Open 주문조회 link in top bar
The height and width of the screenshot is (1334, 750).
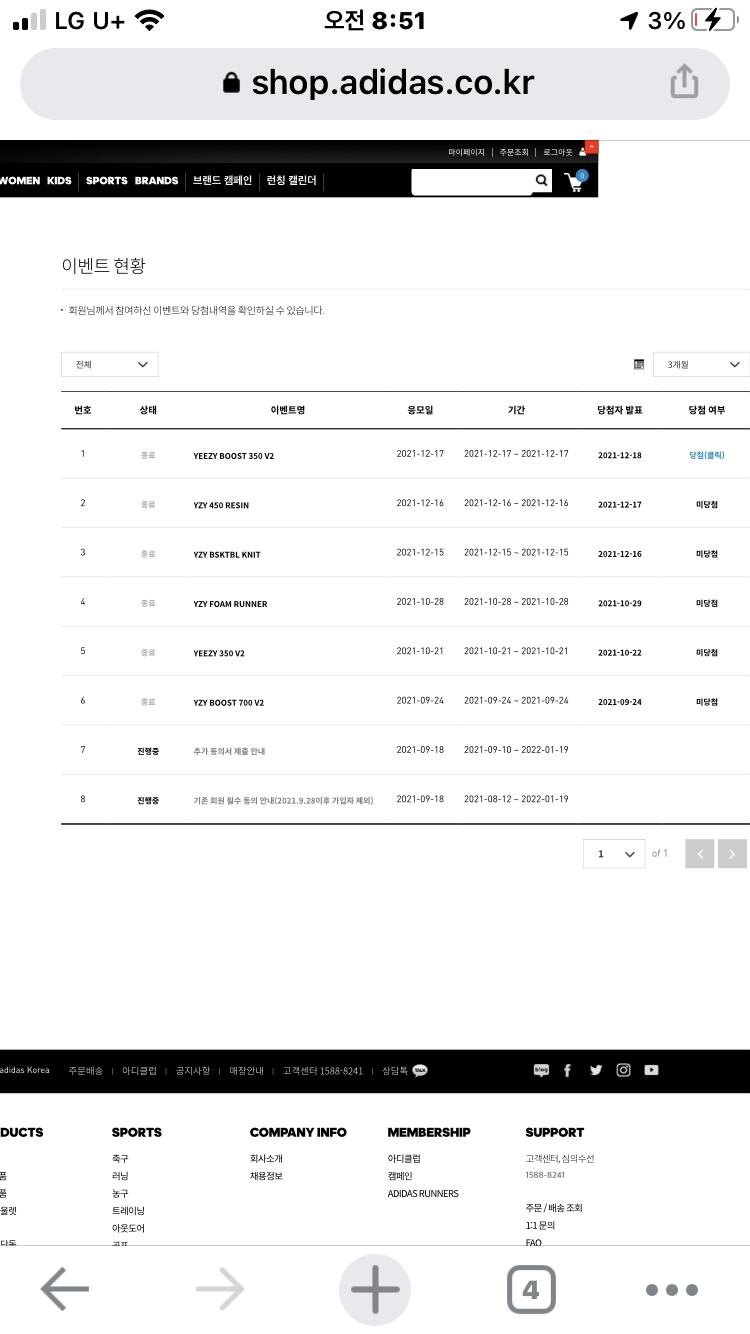(514, 153)
